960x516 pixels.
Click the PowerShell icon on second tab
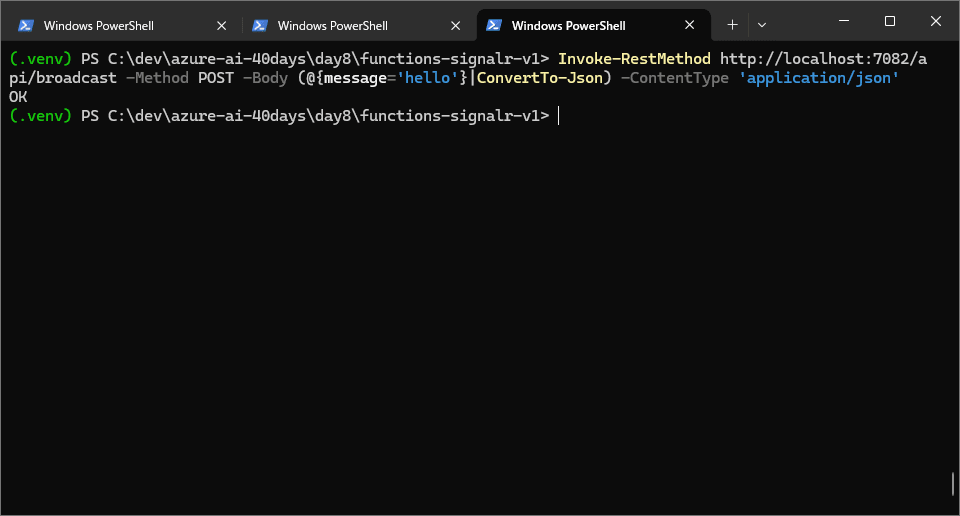(260, 25)
